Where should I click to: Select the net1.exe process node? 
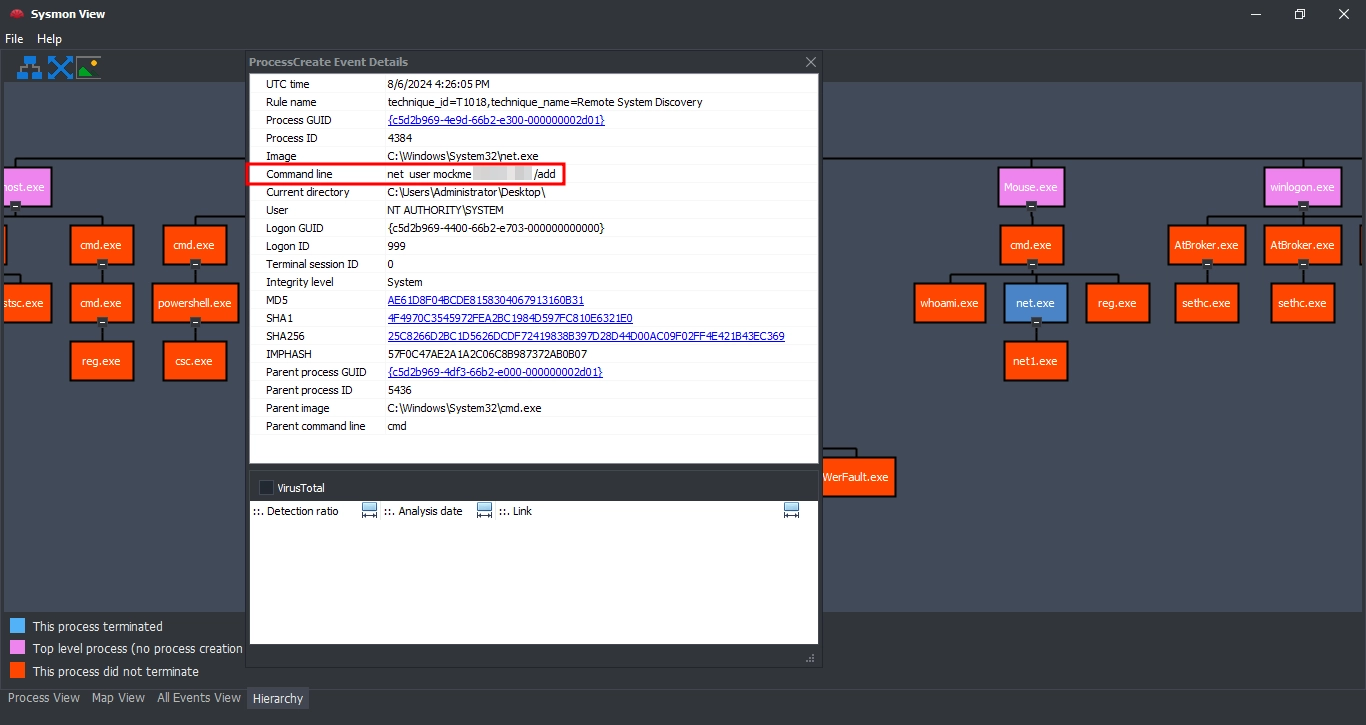pyautogui.click(x=1035, y=361)
